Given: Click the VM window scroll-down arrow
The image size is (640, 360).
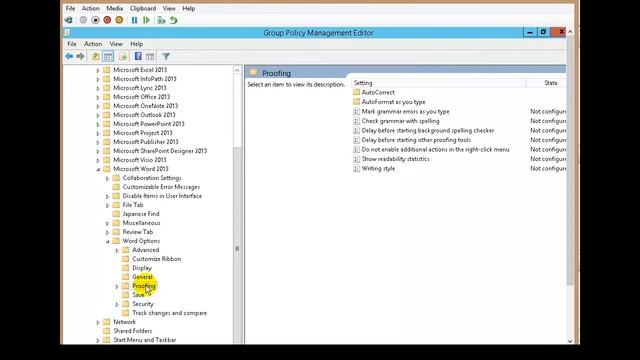Looking at the screenshot, I should pyautogui.click(x=570, y=341).
